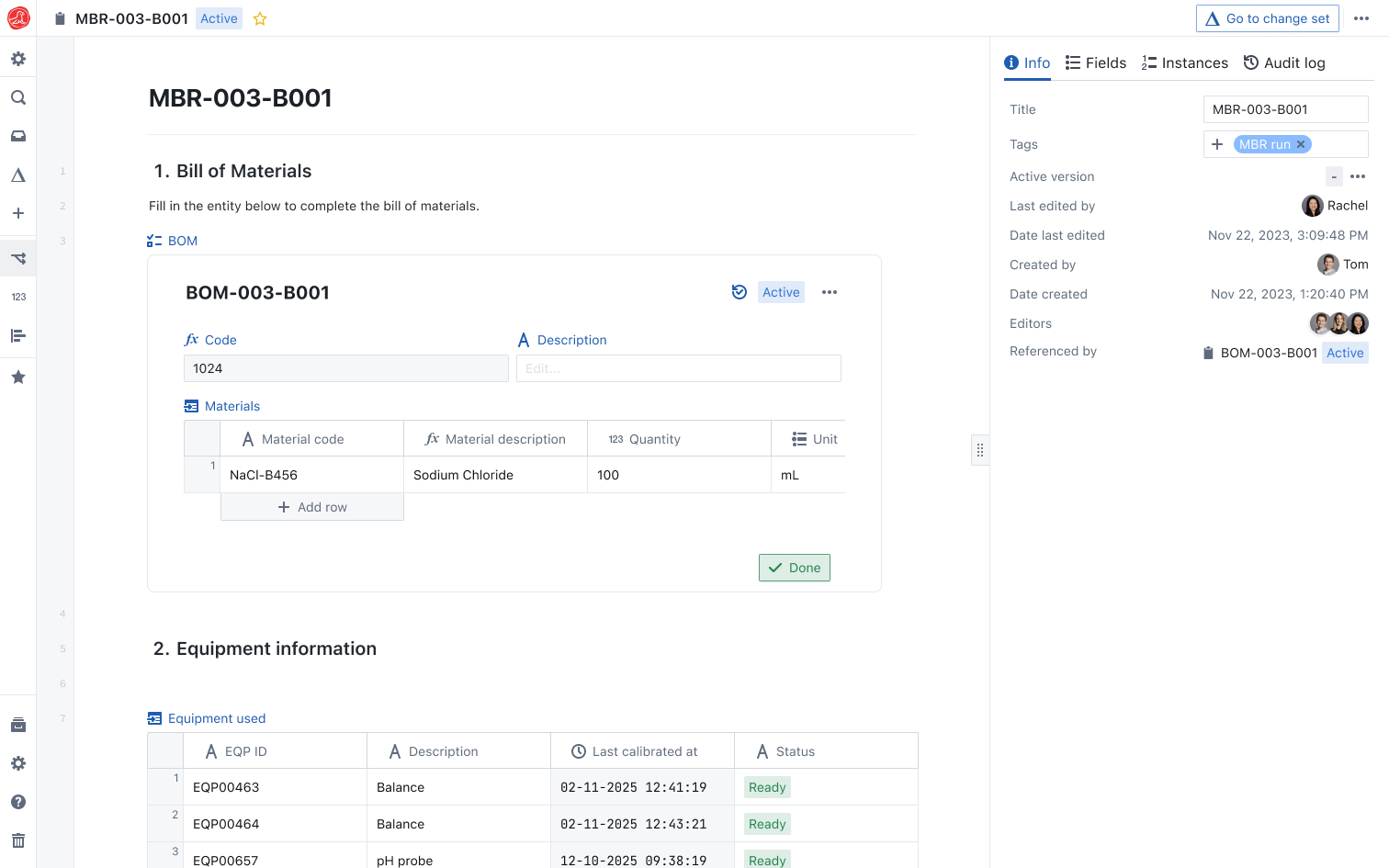Open the trash icon in sidebar
The width and height of the screenshot is (1389, 868).
17,840
